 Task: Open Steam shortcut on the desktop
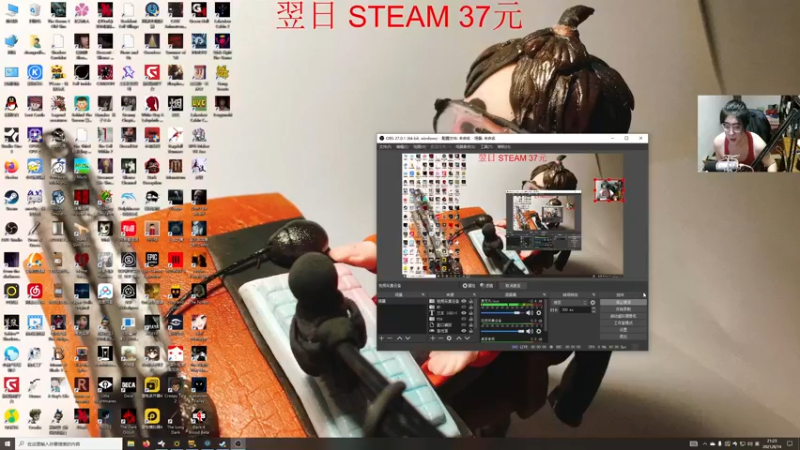click(x=11, y=200)
